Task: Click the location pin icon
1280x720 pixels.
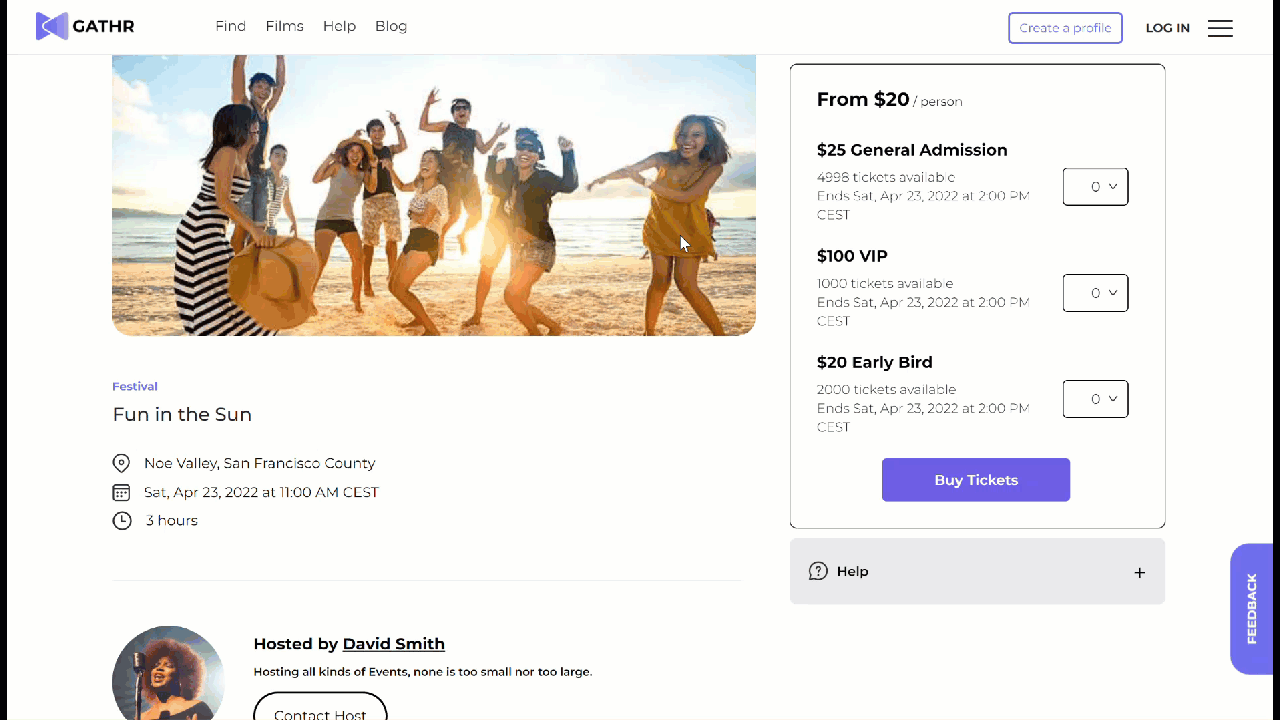Action: pyautogui.click(x=121, y=463)
